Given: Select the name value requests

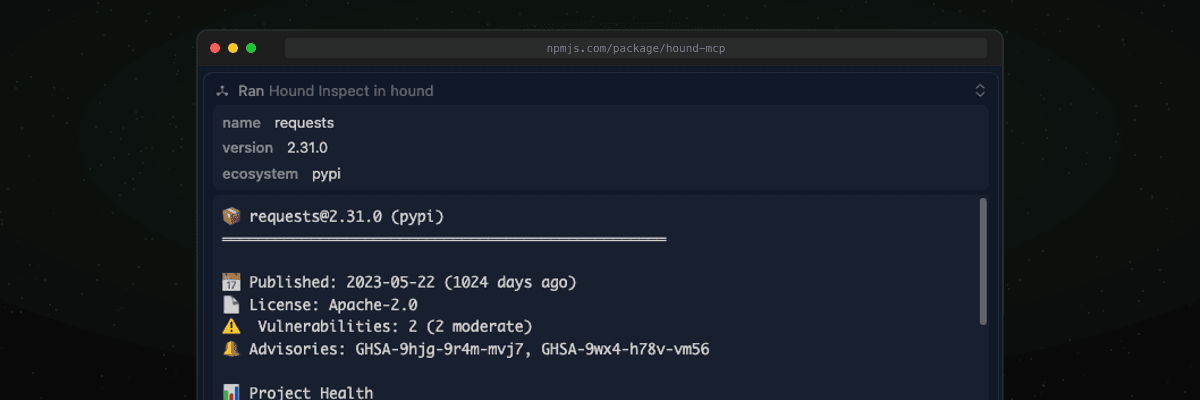Looking at the screenshot, I should click(304, 123).
